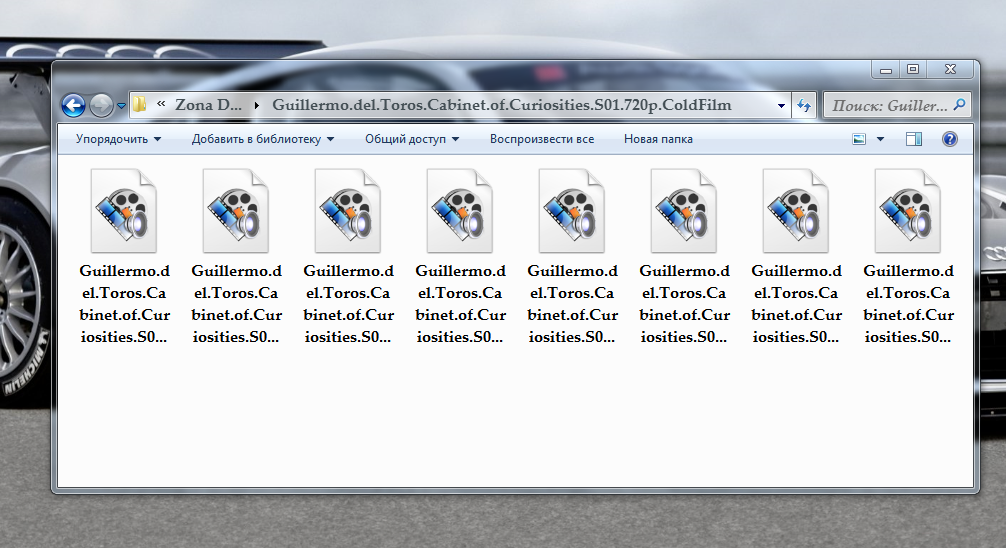Expand the arrow after Zona D... breadcrumb
The image size is (1006, 548).
point(257,105)
